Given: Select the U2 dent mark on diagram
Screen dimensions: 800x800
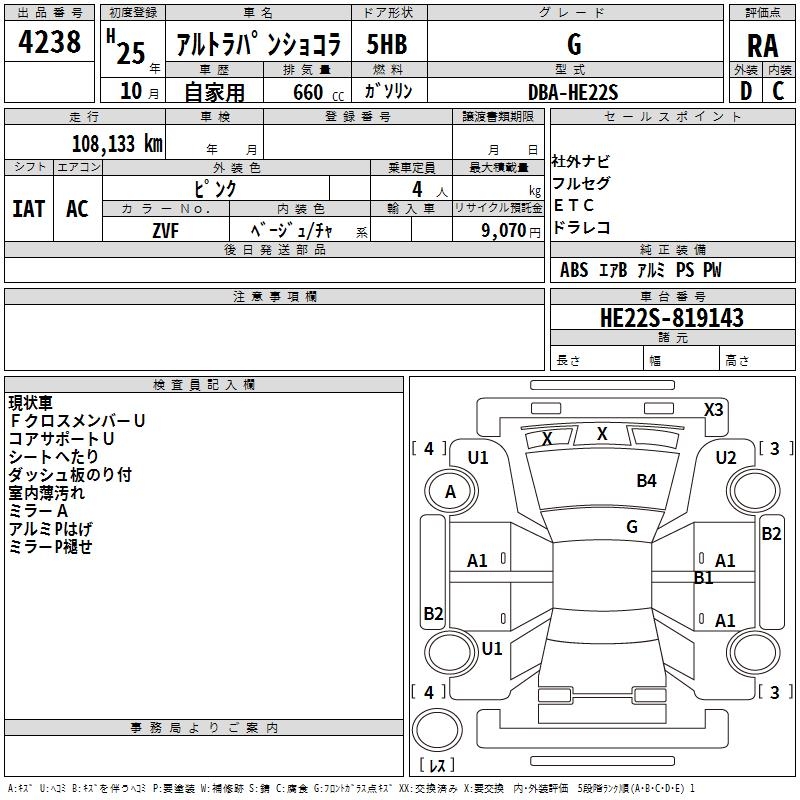Looking at the screenshot, I should 726,457.
